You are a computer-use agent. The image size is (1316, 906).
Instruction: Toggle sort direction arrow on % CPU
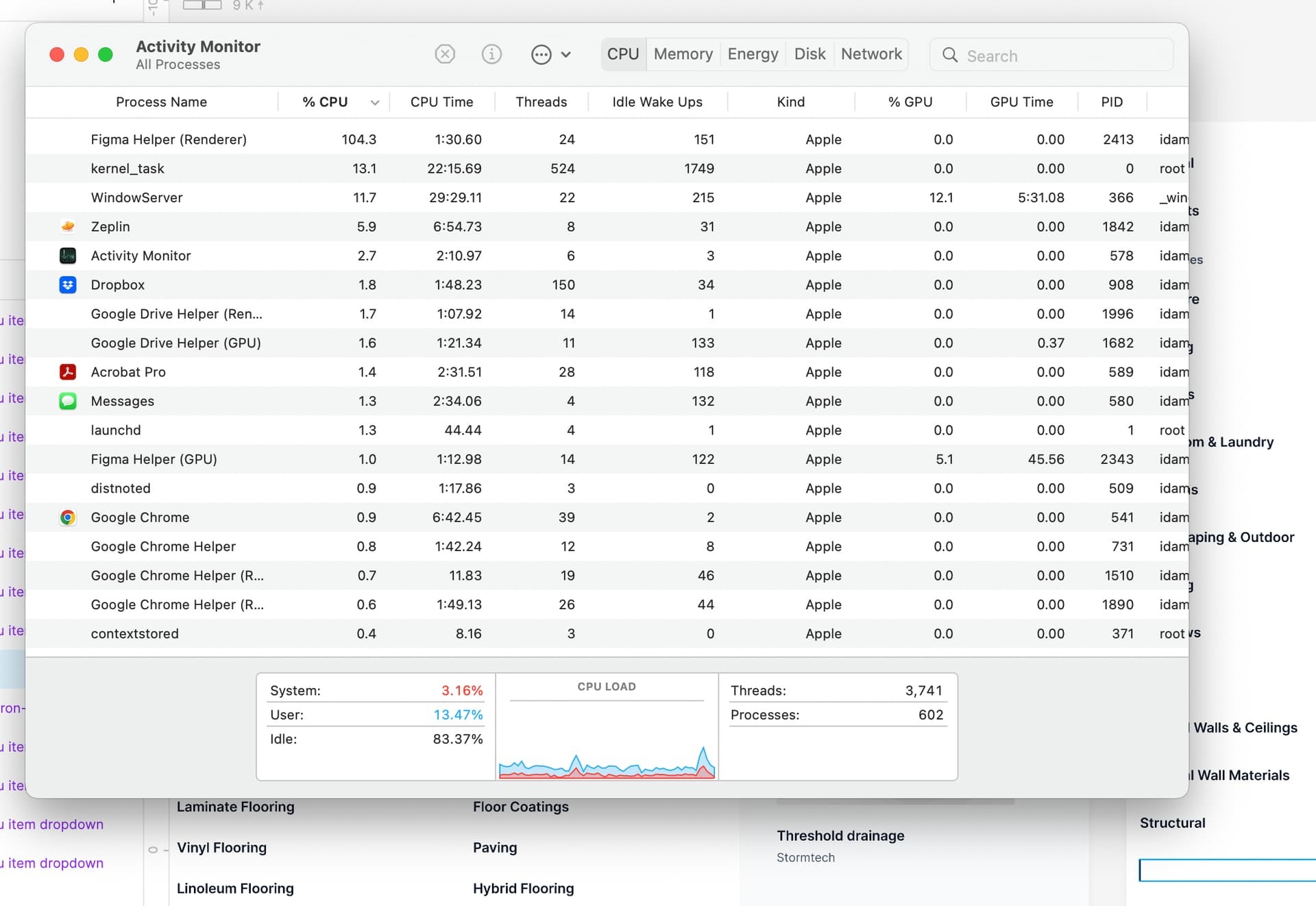click(375, 103)
